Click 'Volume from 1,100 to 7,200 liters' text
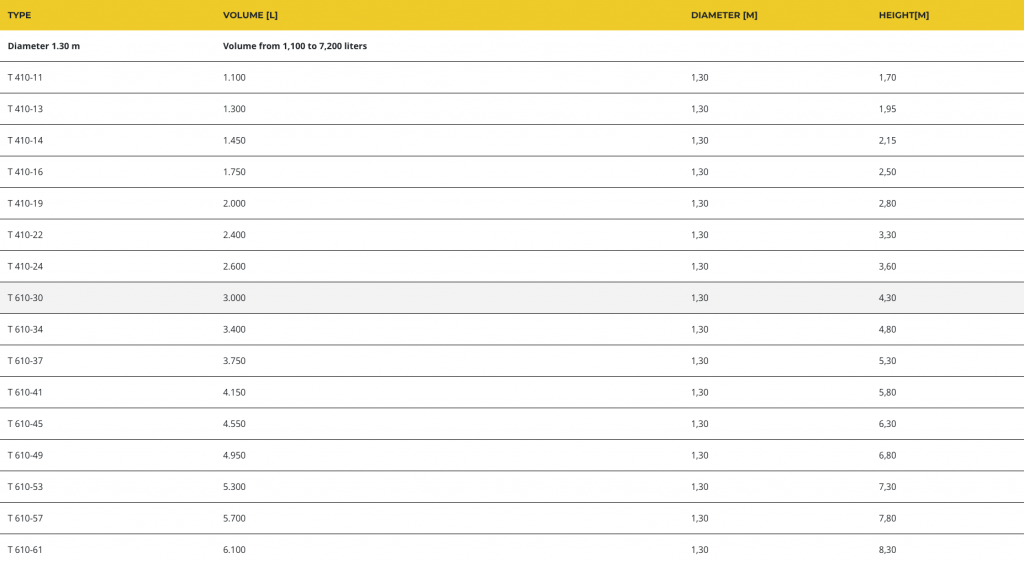1024x564 pixels. tap(295, 46)
